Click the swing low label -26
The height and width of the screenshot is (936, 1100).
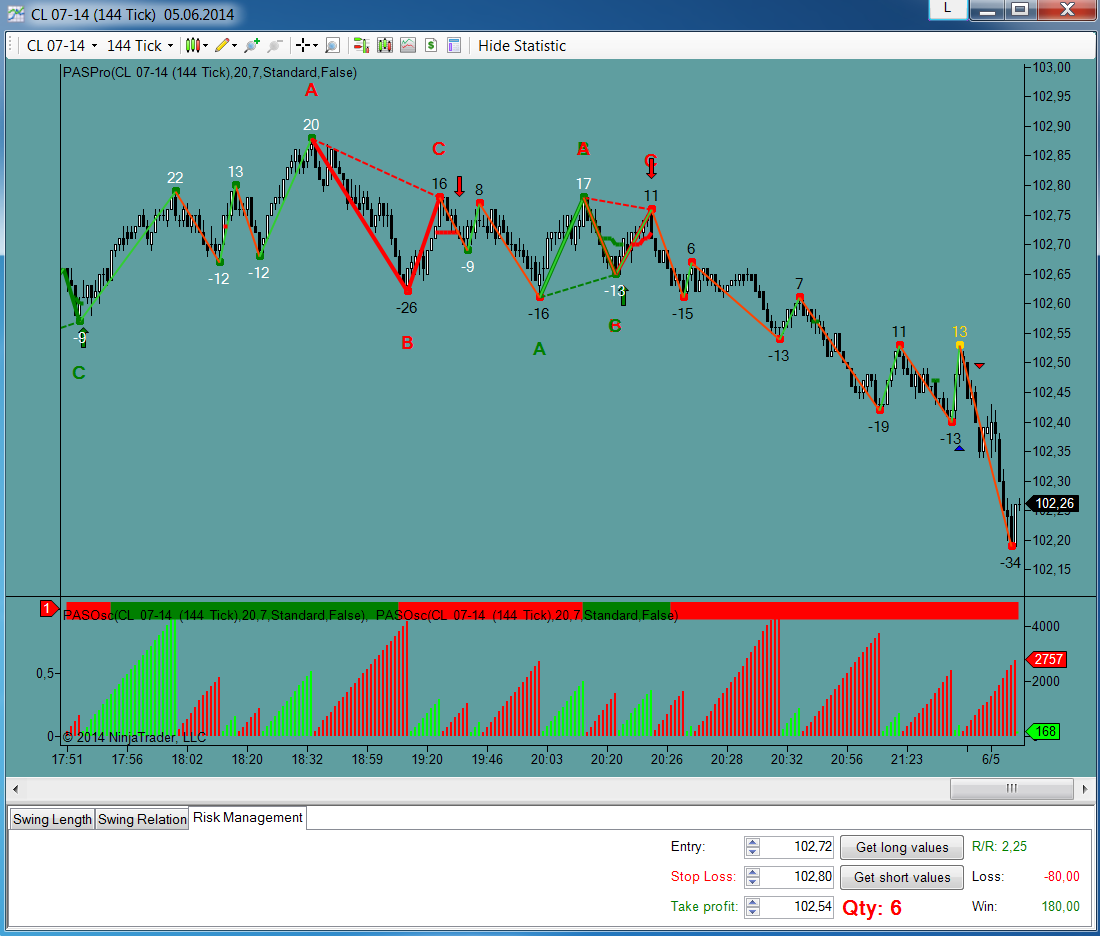406,308
